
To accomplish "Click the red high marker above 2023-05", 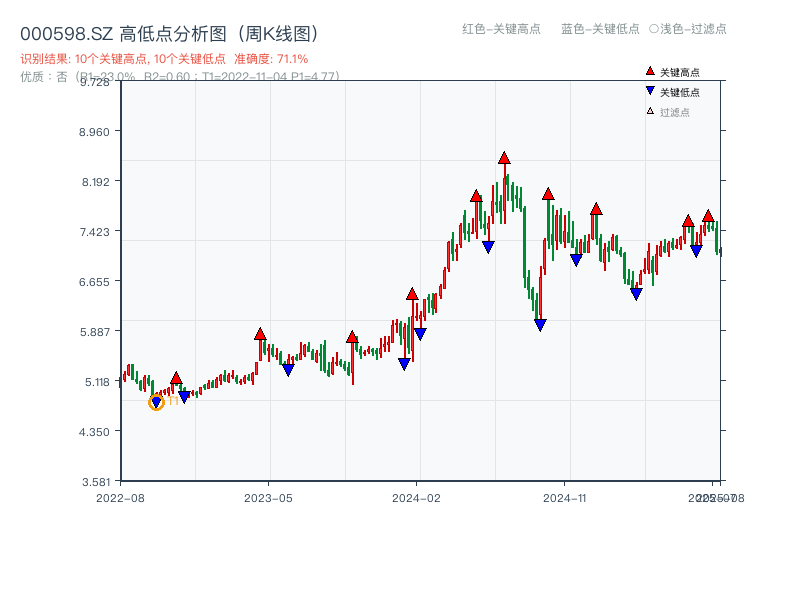I will 260,334.
